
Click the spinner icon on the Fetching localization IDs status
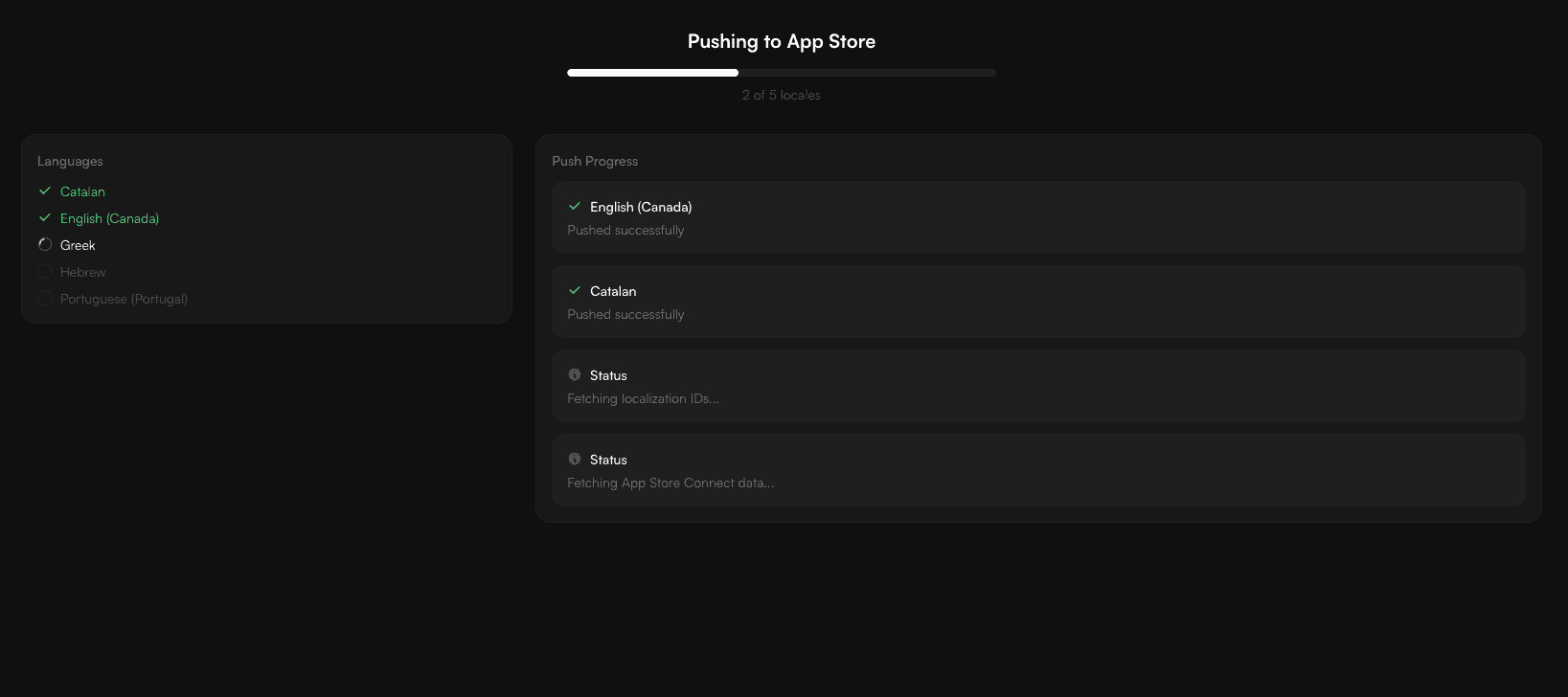[575, 374]
